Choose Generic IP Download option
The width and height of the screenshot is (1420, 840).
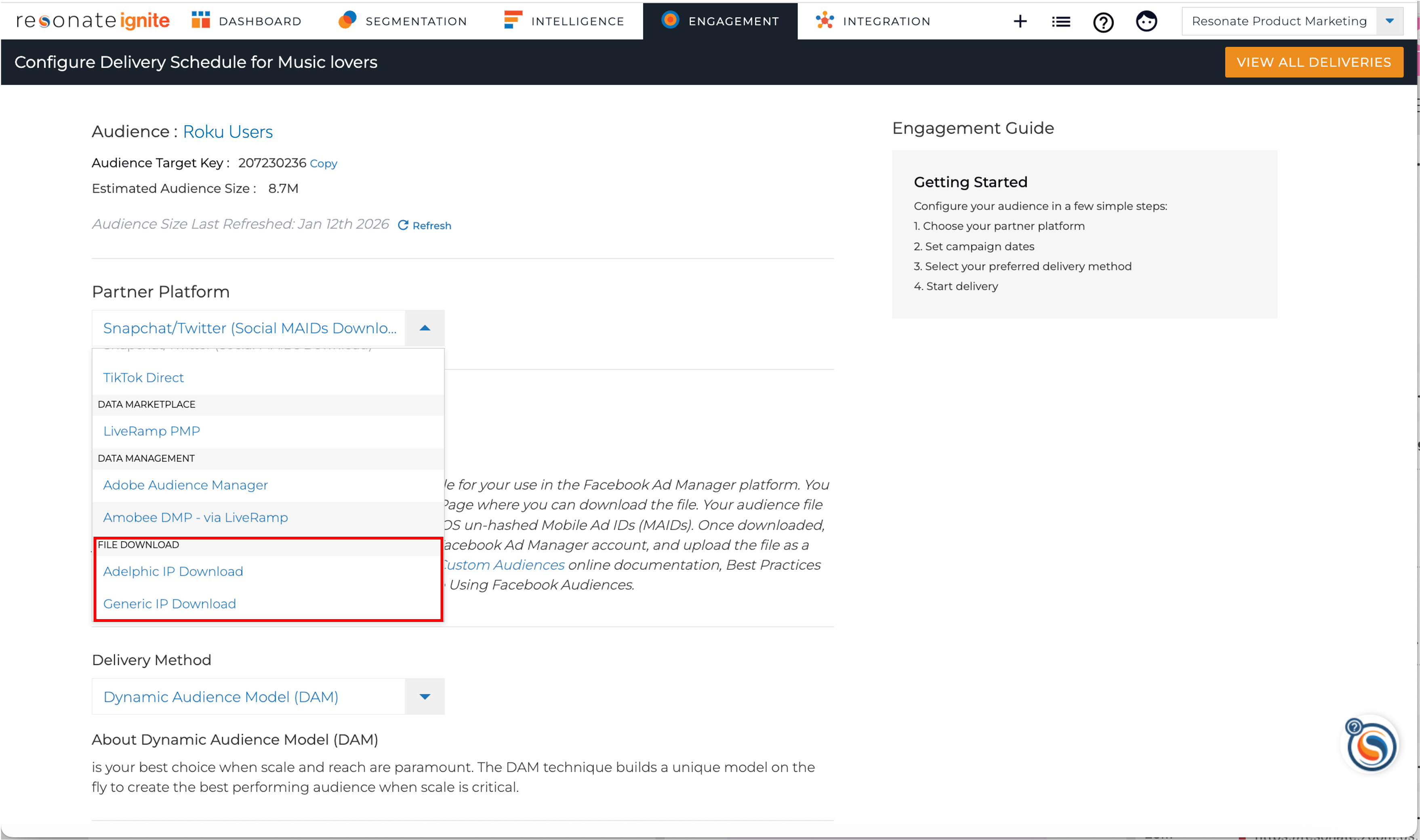[268, 604]
